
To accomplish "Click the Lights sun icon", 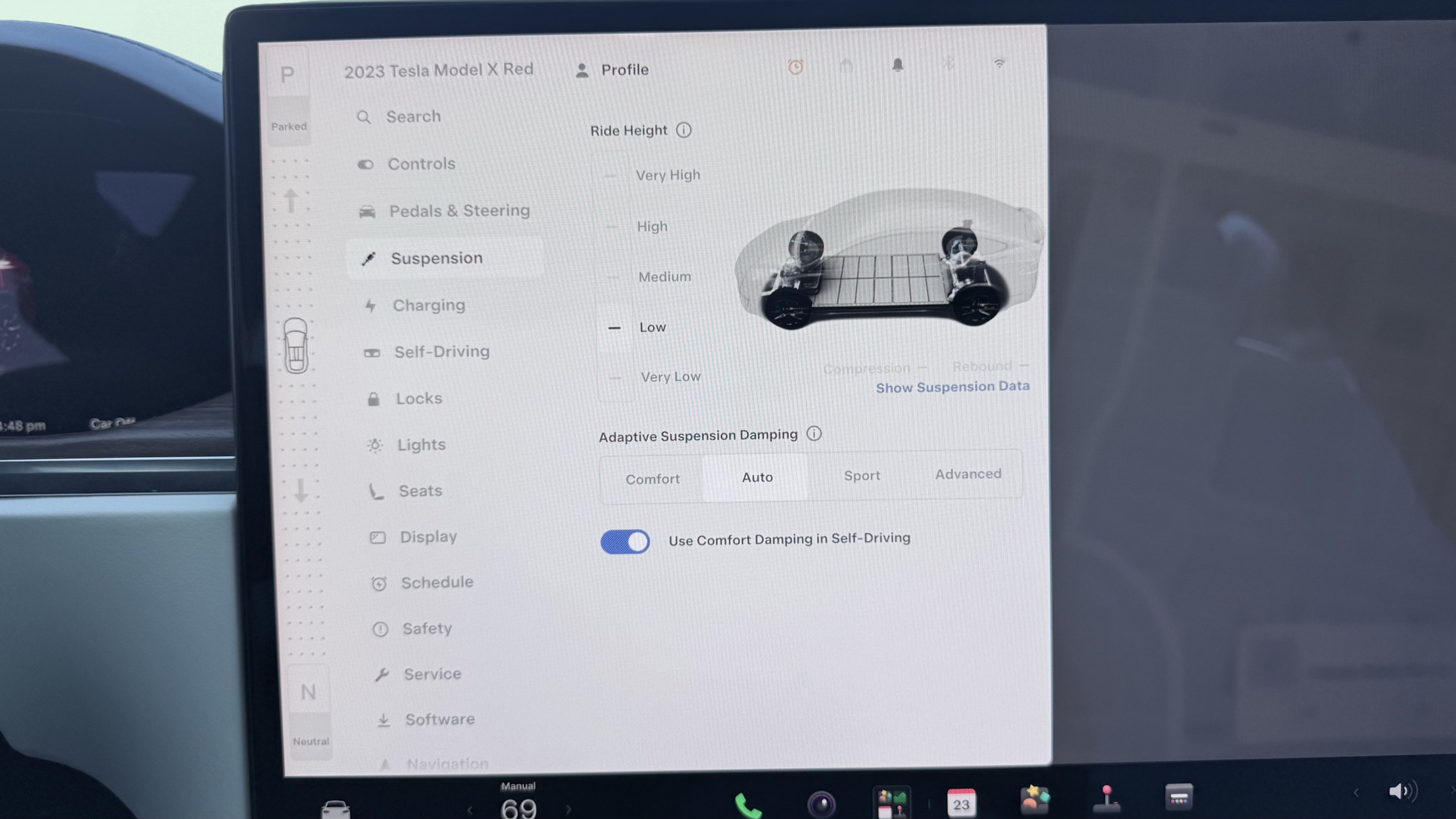I will point(375,445).
